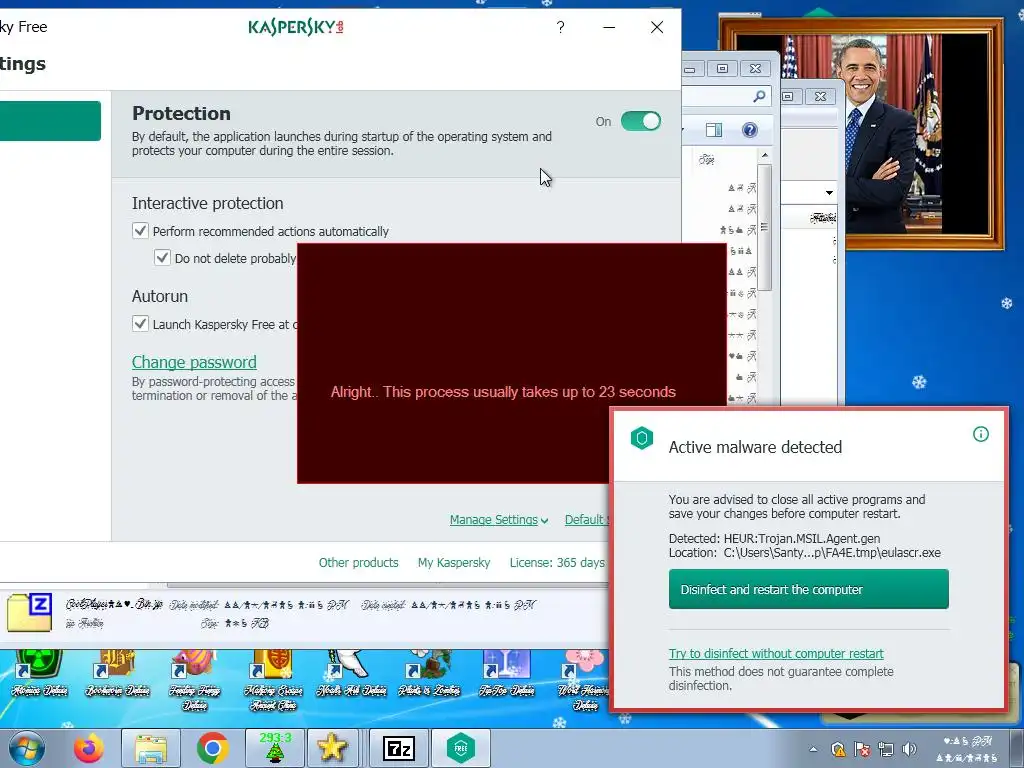Click Disinfect and restart the computer

tap(808, 589)
